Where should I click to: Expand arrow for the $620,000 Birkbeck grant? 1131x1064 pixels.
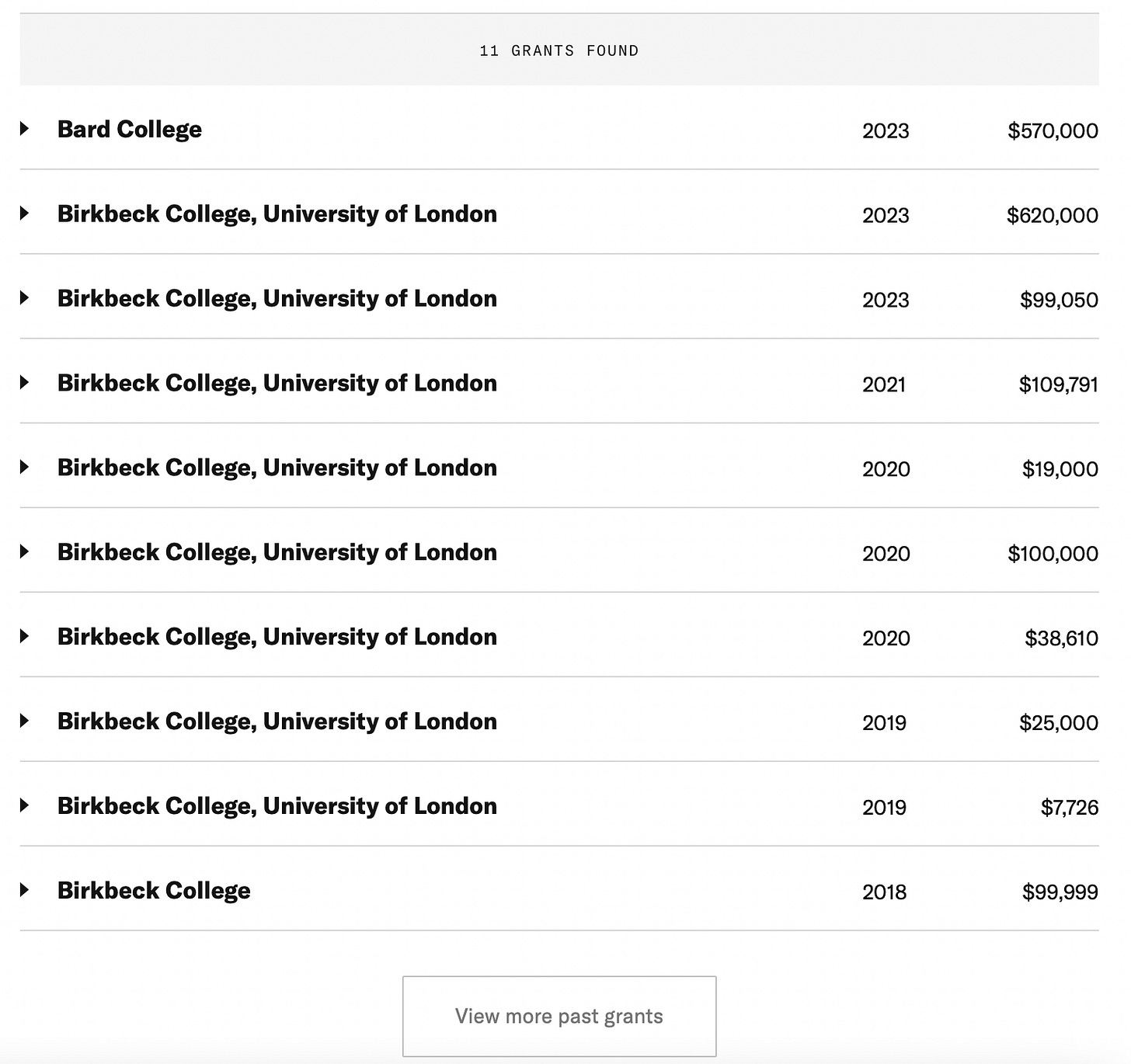point(25,214)
